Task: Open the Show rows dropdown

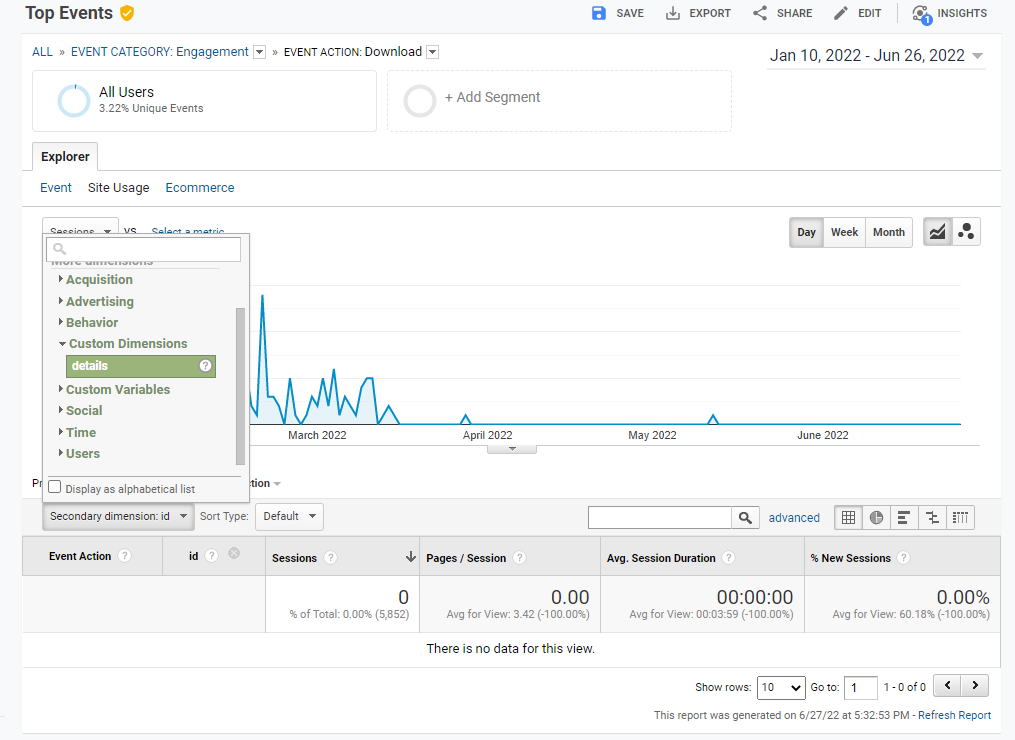Action: (781, 687)
